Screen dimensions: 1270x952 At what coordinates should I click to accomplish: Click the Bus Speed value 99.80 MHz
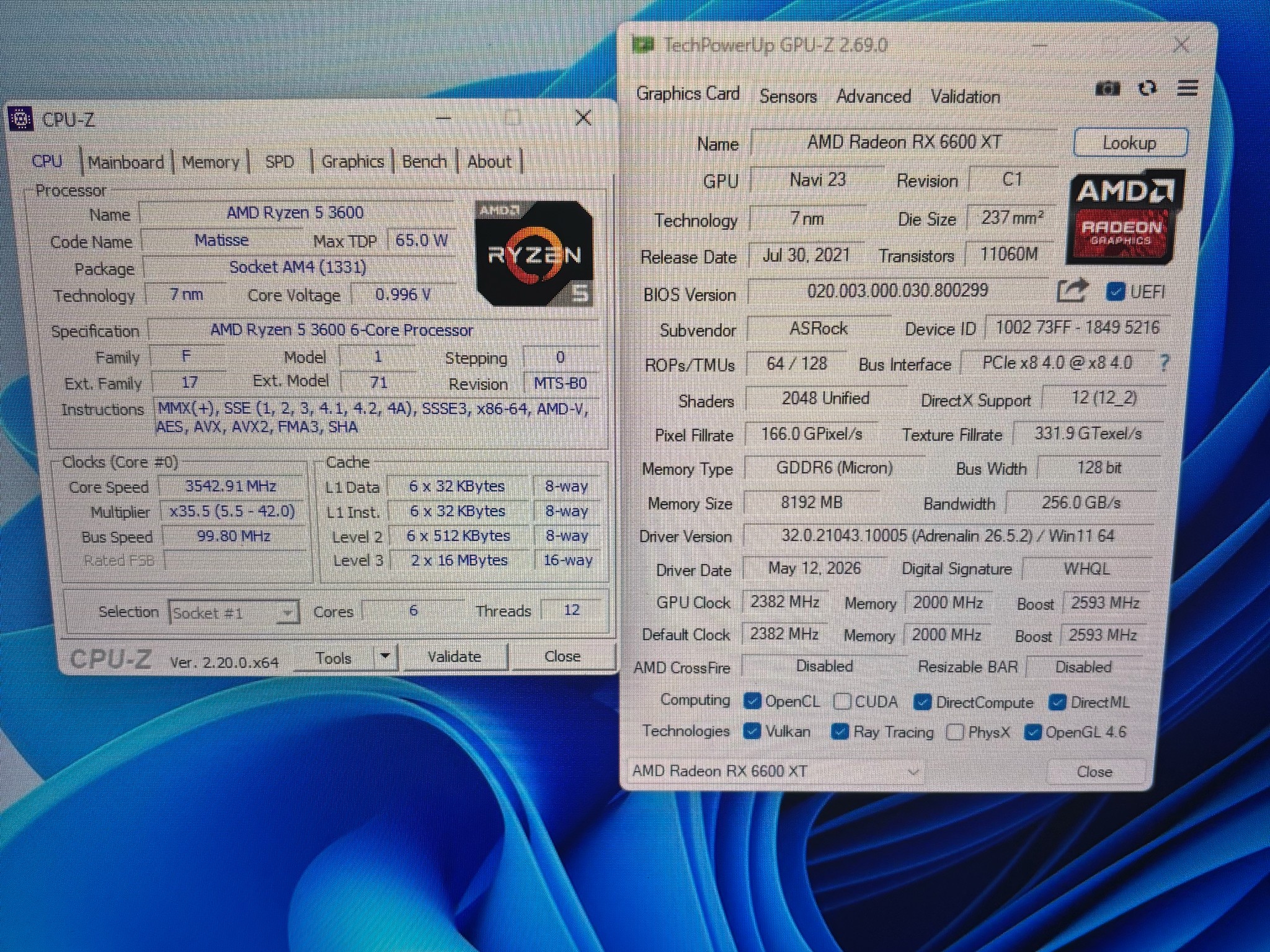tap(233, 535)
